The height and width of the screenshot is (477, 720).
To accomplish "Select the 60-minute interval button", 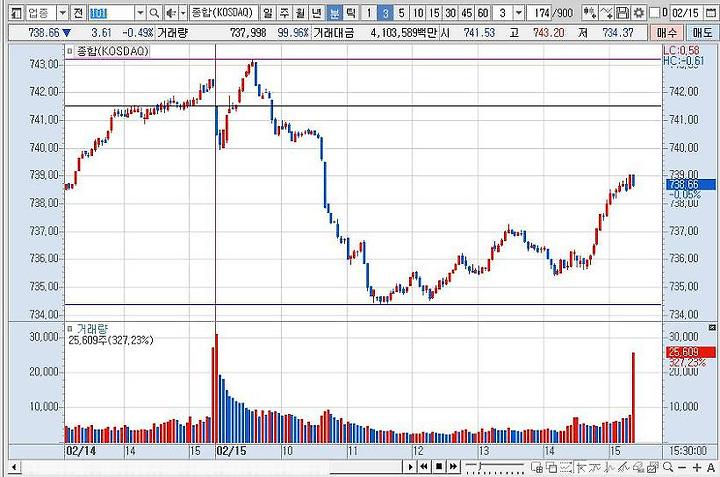I will point(483,13).
